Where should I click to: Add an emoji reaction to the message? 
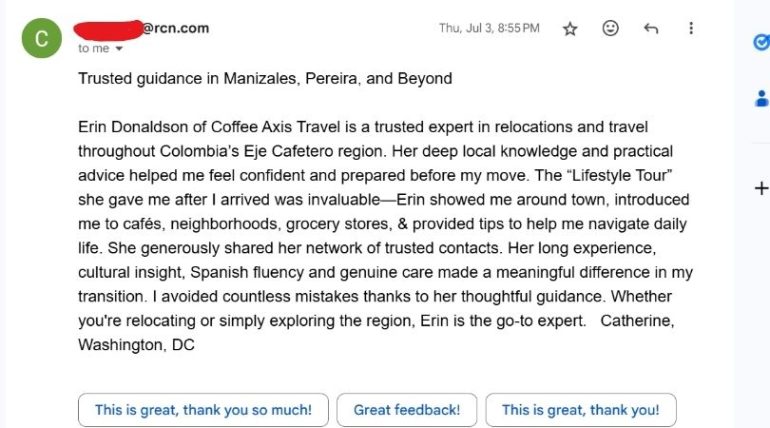tap(610, 29)
